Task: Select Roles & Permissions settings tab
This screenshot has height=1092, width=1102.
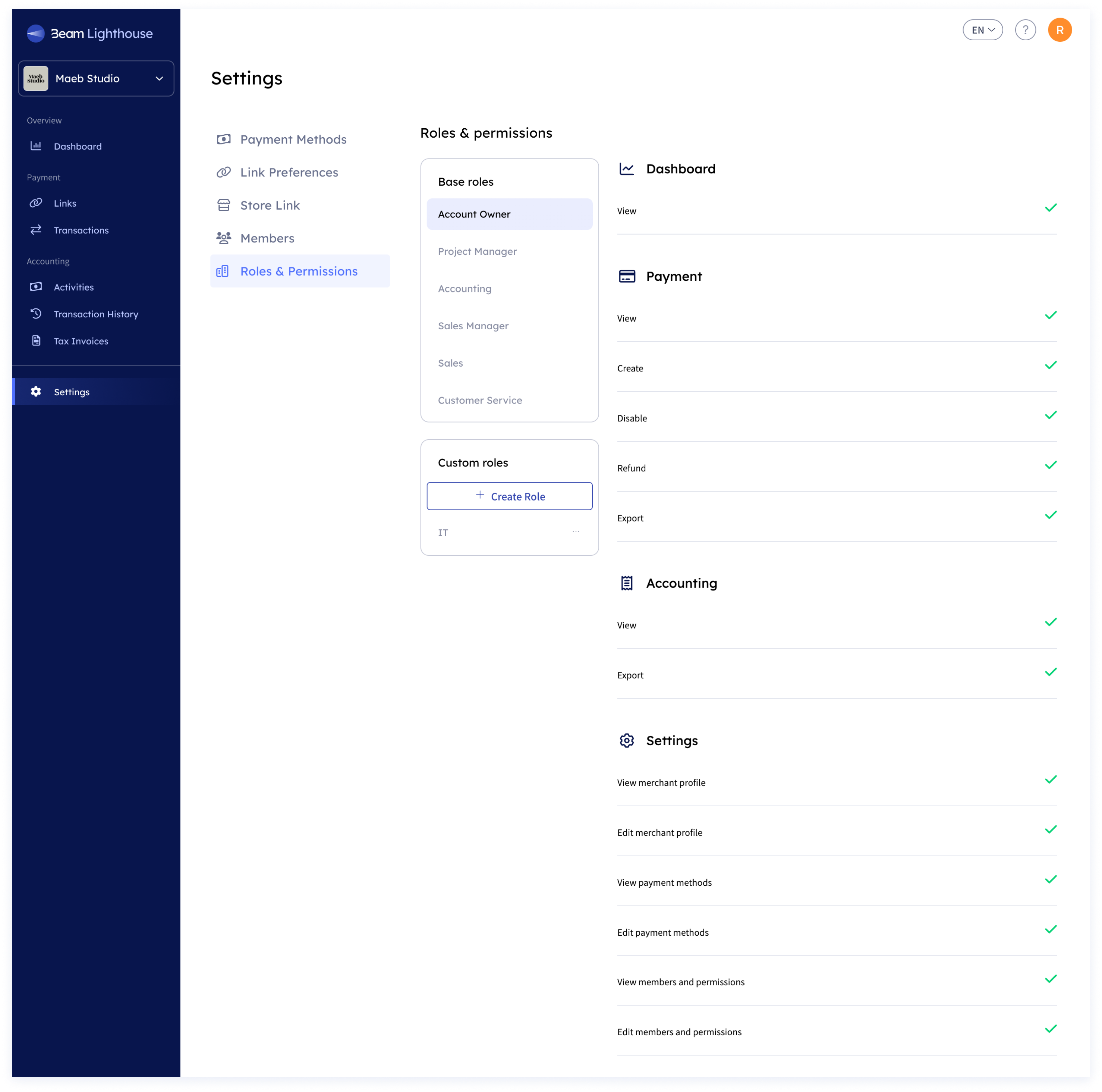Action: tap(300, 271)
